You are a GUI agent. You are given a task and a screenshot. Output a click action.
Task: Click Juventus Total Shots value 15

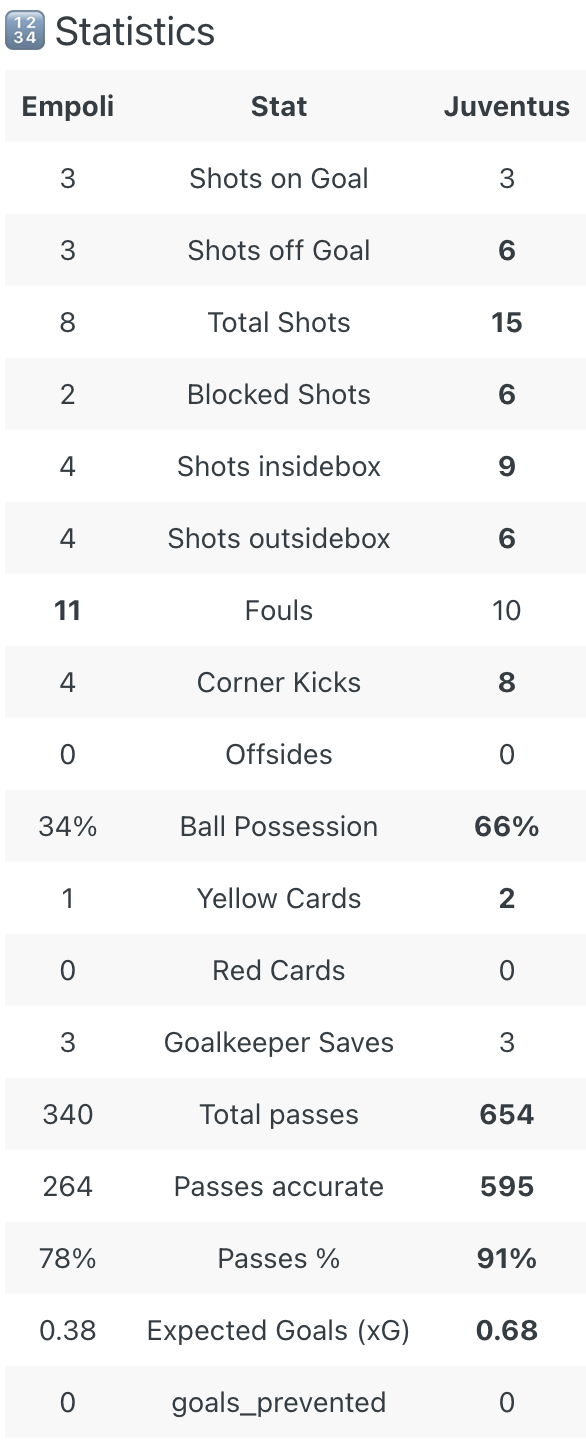click(507, 323)
